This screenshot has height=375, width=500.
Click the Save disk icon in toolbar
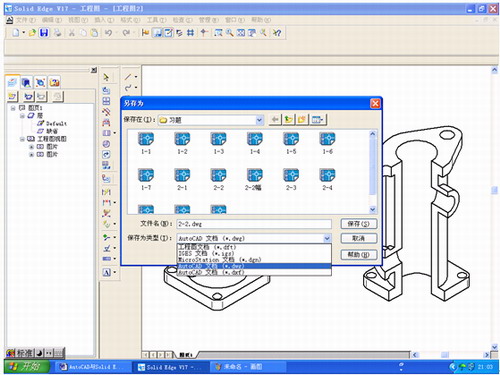tap(44, 33)
